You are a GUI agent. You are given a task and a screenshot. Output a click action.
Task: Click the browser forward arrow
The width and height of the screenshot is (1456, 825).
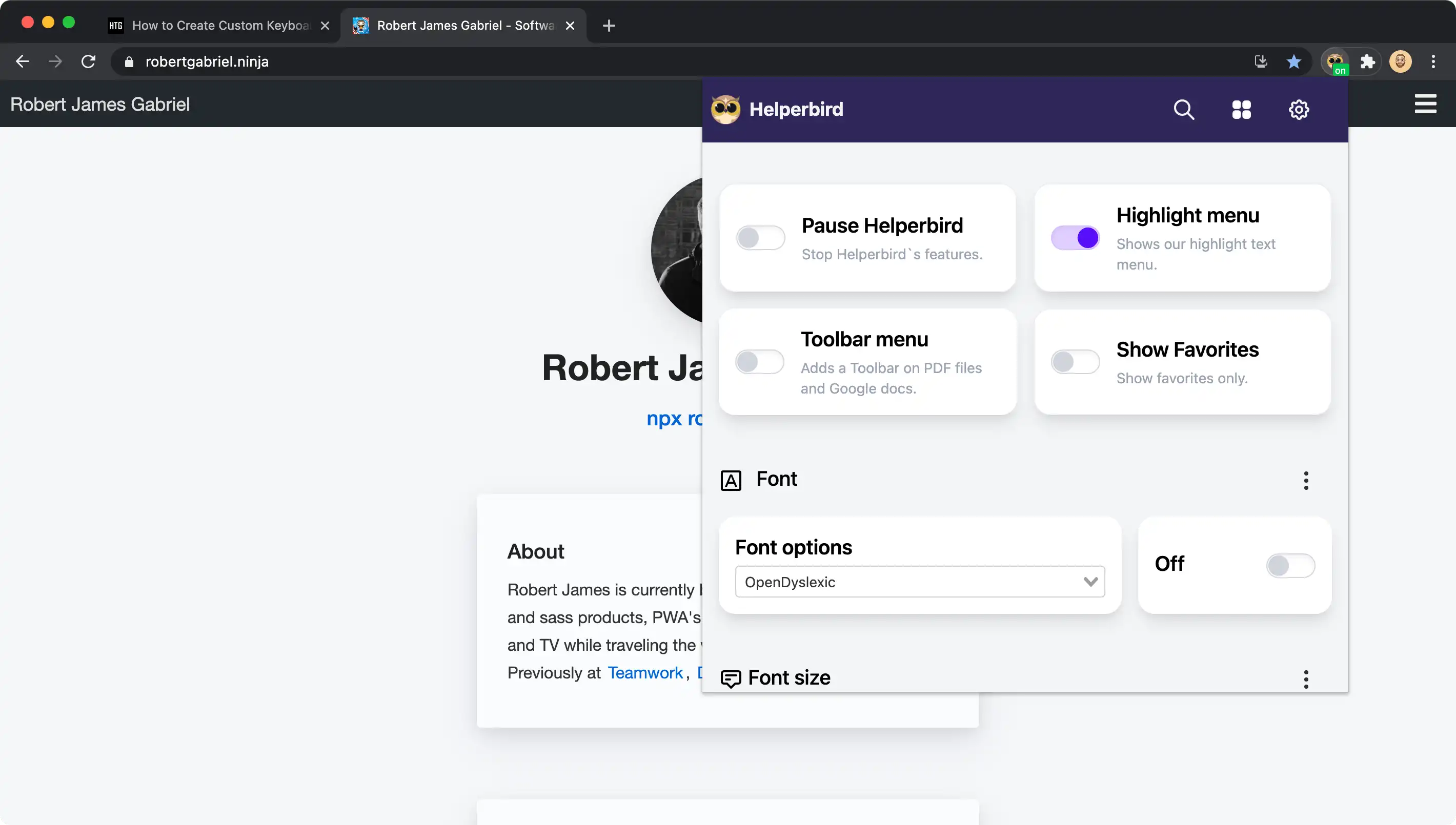pyautogui.click(x=55, y=61)
